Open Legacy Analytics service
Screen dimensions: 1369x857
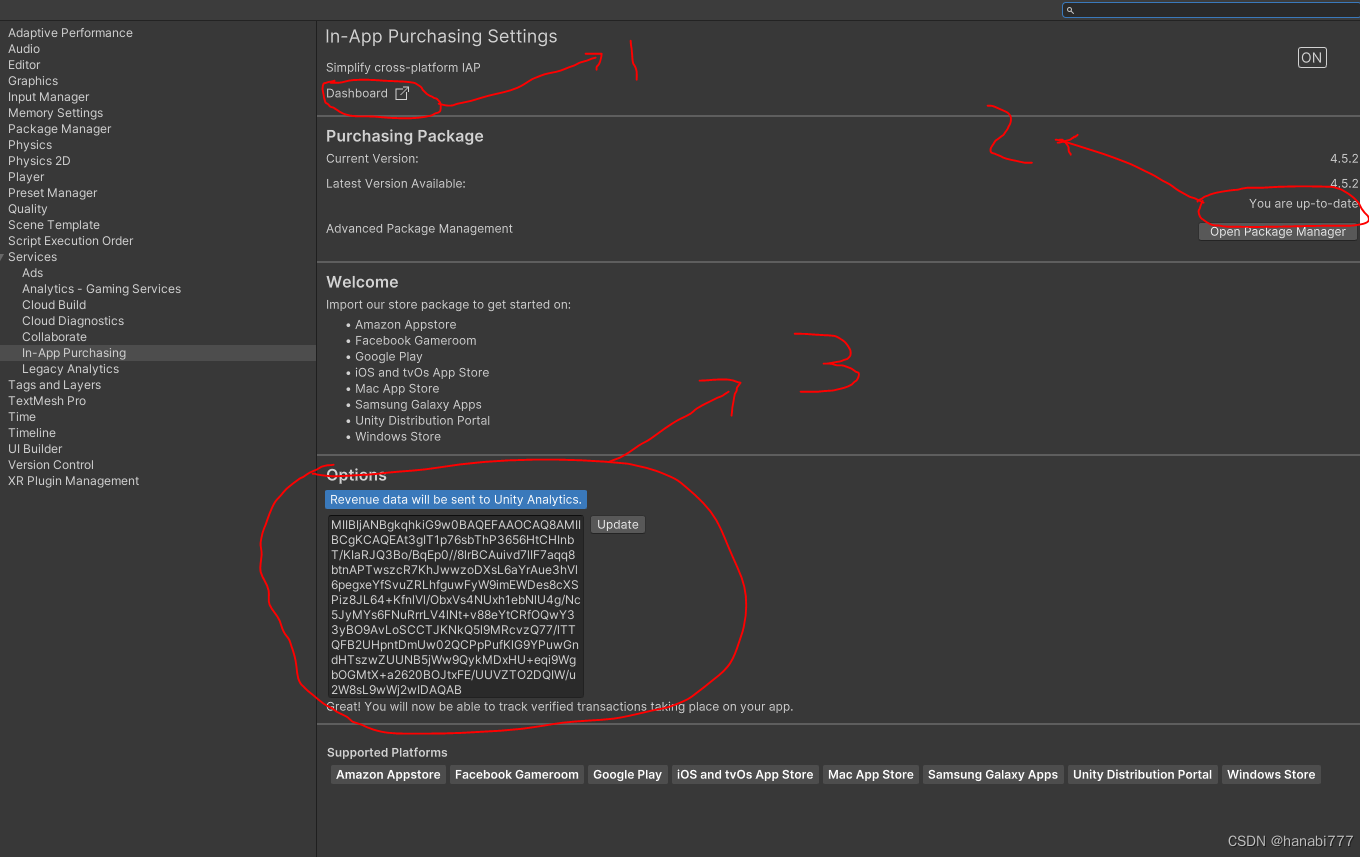click(x=71, y=369)
